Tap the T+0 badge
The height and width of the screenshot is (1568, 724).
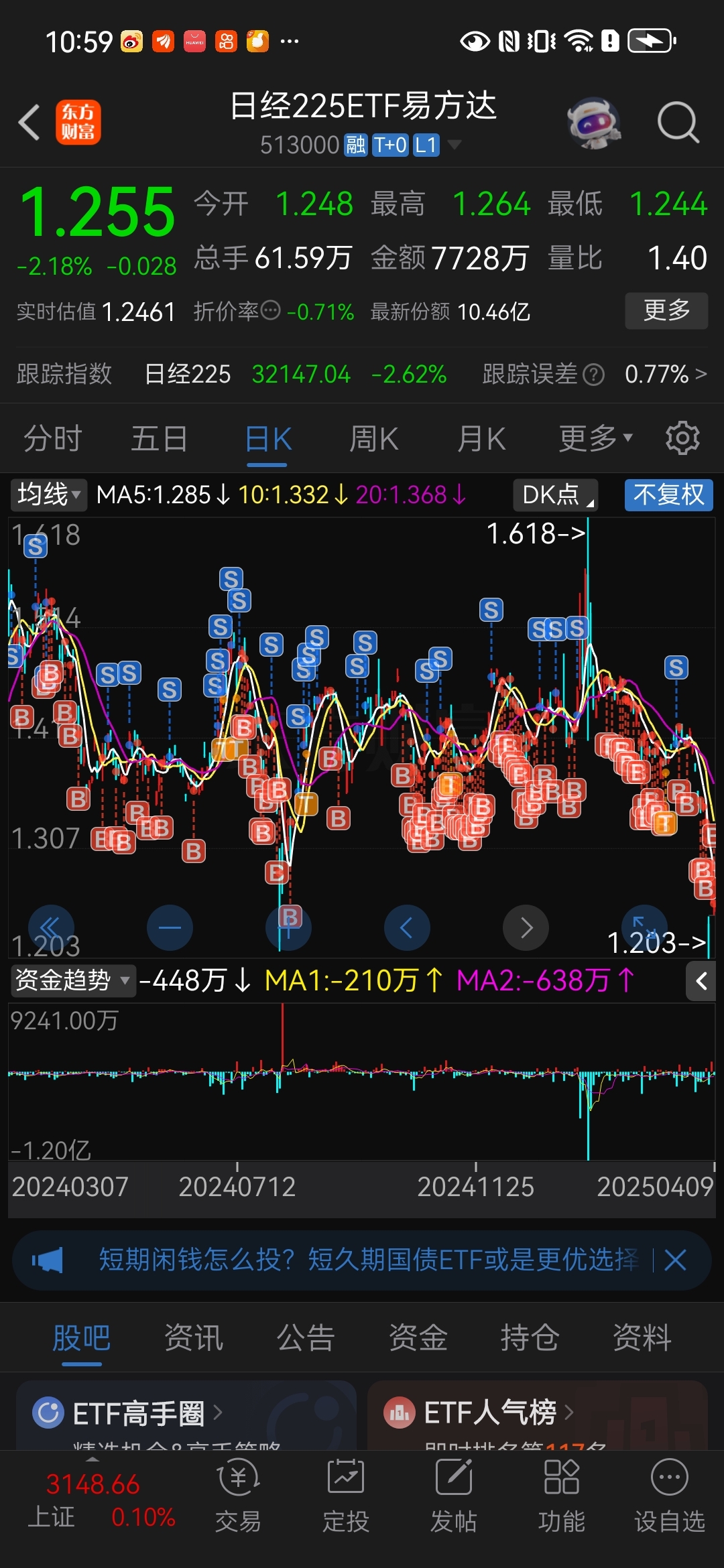pyautogui.click(x=390, y=145)
